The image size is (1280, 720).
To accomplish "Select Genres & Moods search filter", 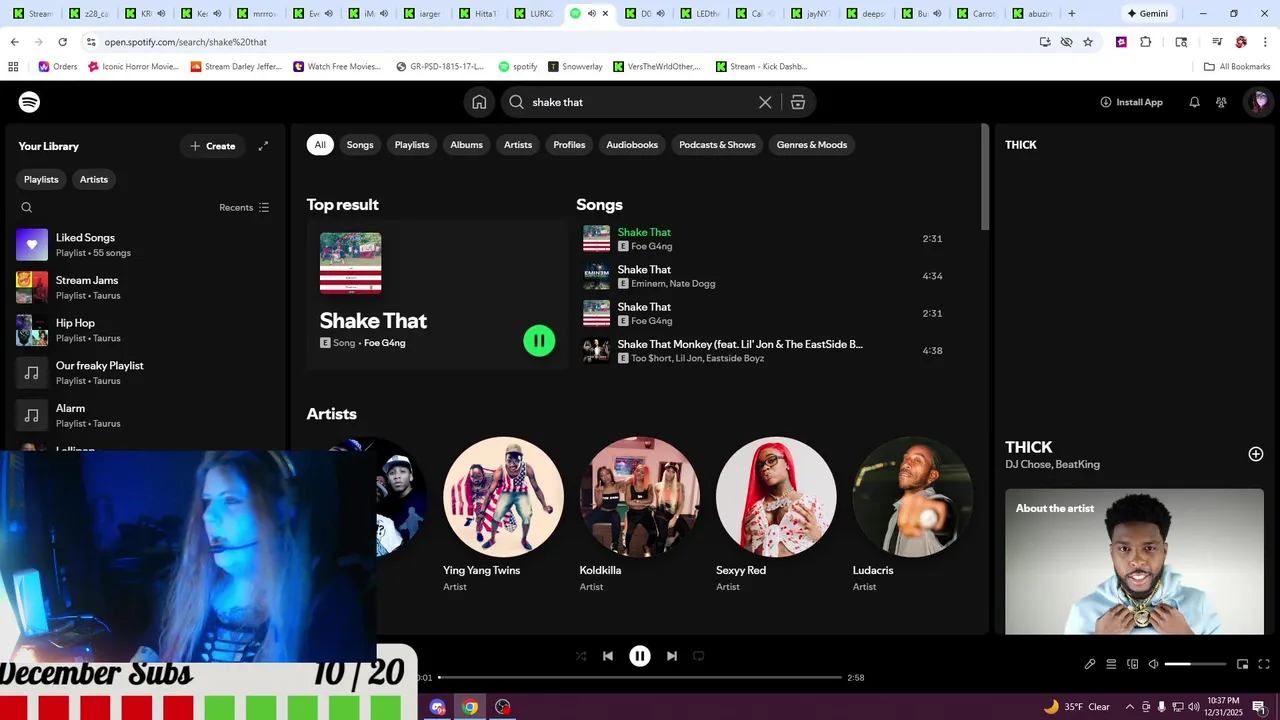I will (x=812, y=145).
